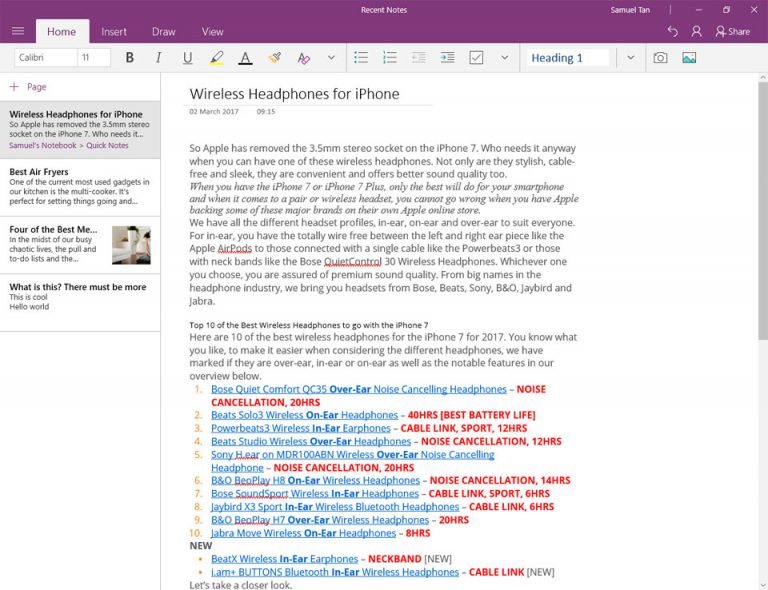Image resolution: width=768 pixels, height=590 pixels.
Task: Click the misspelled word AirPods
Action: coord(235,249)
